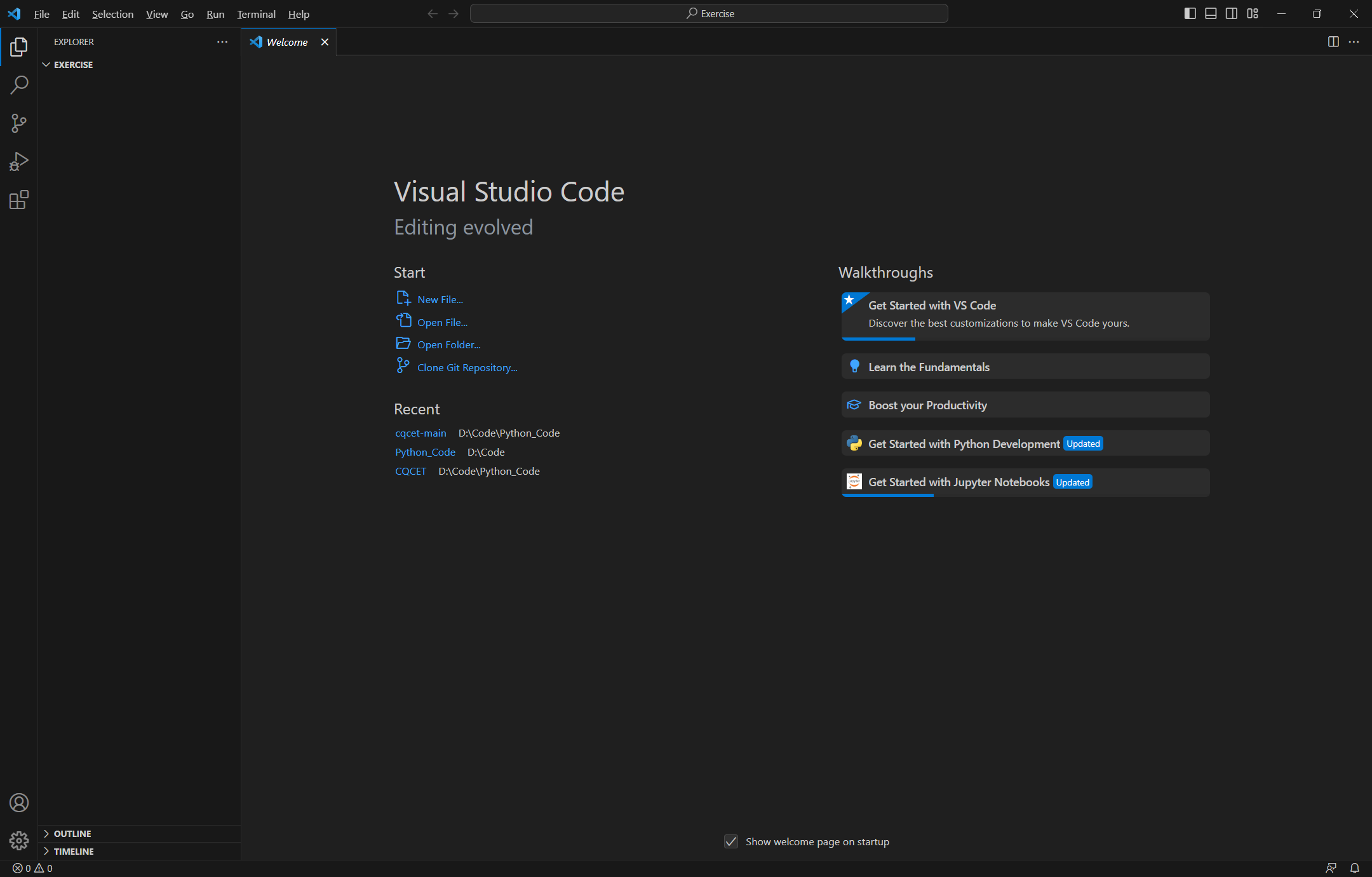Click the split editor right icon
1372x877 pixels.
tap(1333, 42)
